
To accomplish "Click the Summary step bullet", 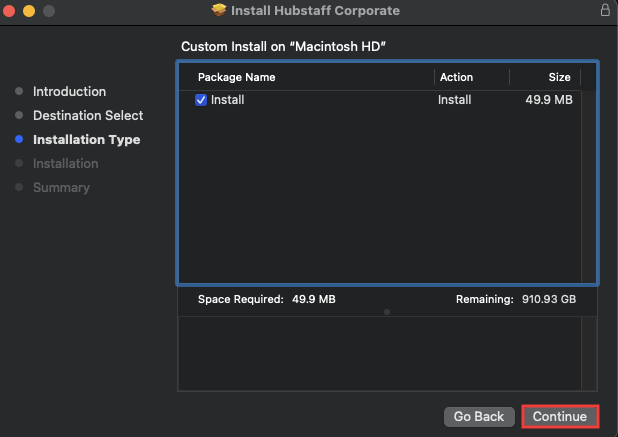I will click(x=19, y=187).
